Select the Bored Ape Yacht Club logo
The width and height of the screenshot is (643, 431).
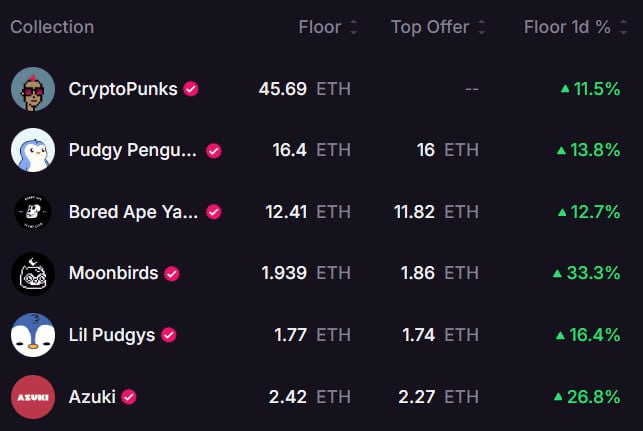click(33, 212)
